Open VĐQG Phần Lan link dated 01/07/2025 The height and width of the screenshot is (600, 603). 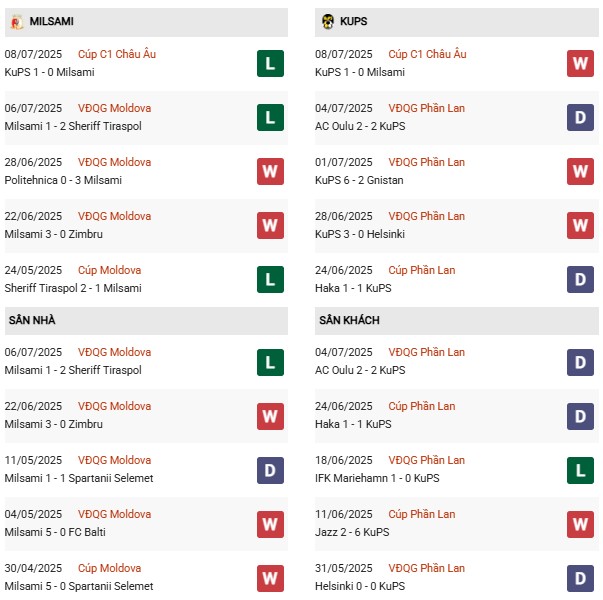427,162
